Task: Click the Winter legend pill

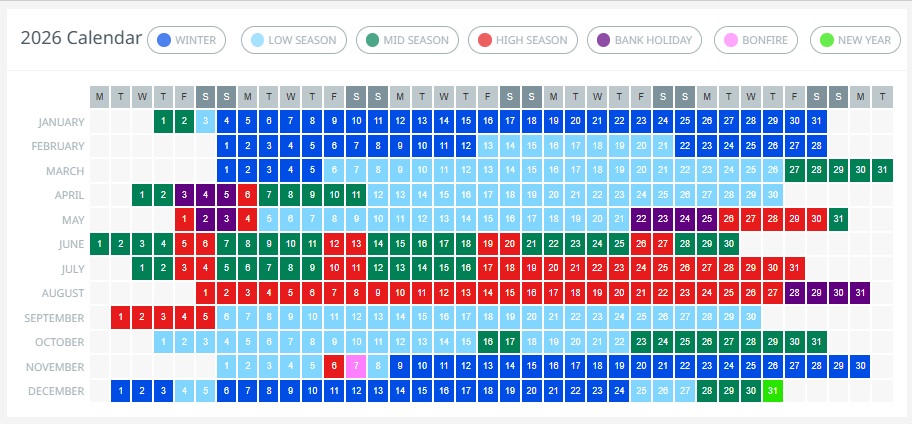Action: tap(187, 41)
